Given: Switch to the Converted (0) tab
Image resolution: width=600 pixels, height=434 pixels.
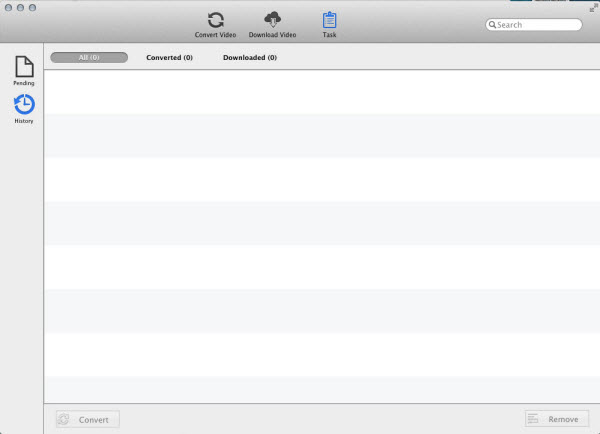Looking at the screenshot, I should [x=169, y=58].
